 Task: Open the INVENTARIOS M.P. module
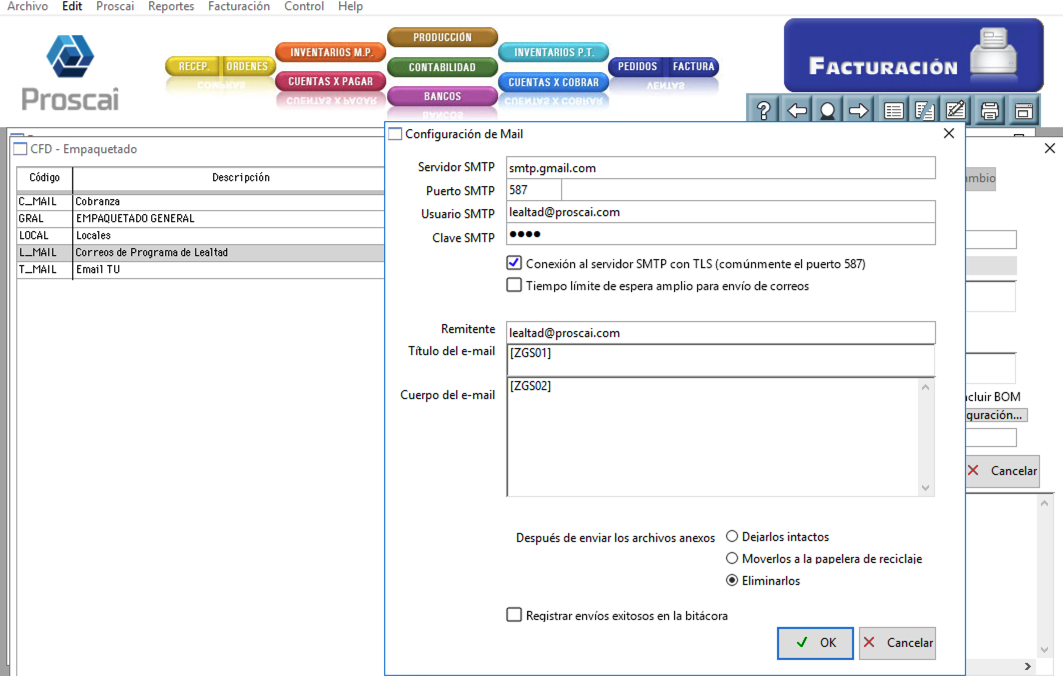(331, 52)
